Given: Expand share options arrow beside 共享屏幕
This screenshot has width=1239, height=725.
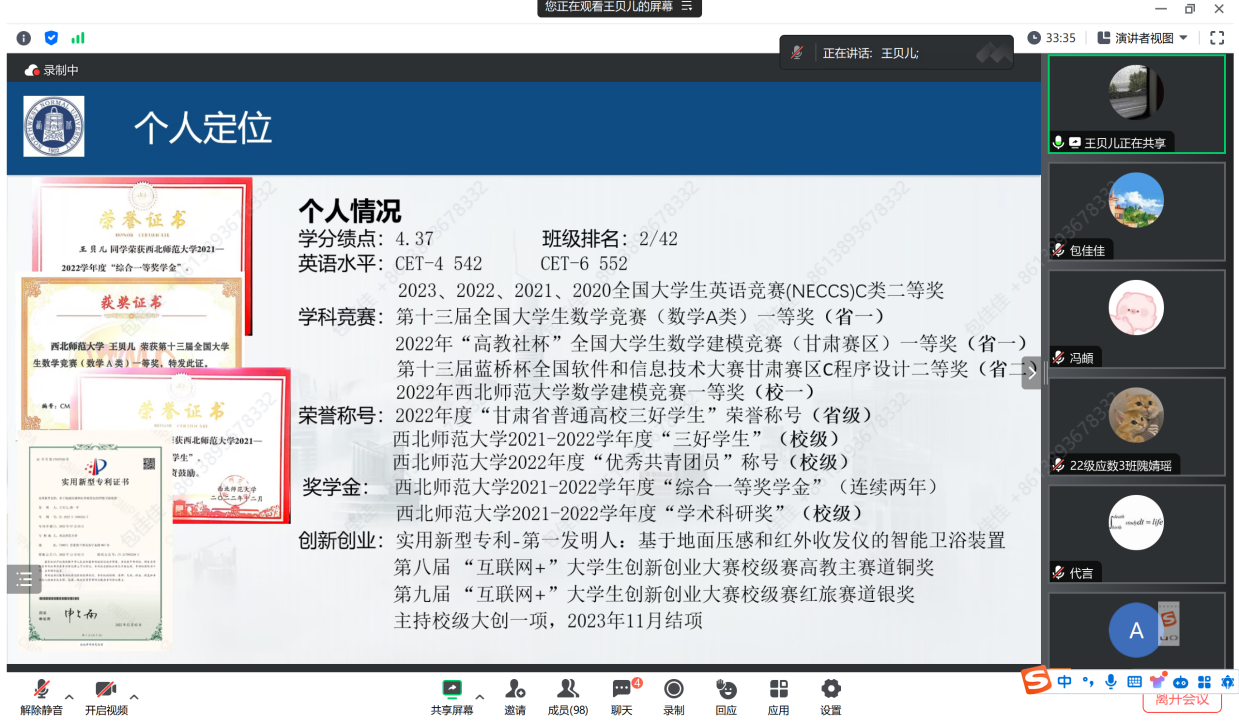Looking at the screenshot, I should (480, 697).
